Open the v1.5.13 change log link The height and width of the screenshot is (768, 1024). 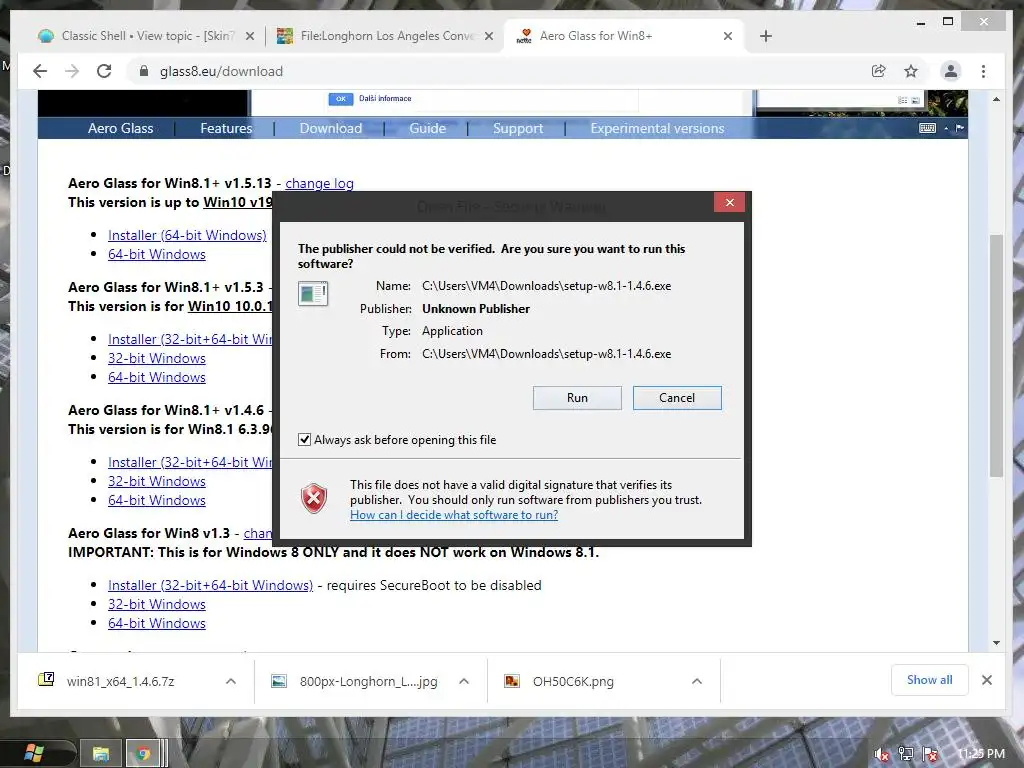[x=319, y=184]
